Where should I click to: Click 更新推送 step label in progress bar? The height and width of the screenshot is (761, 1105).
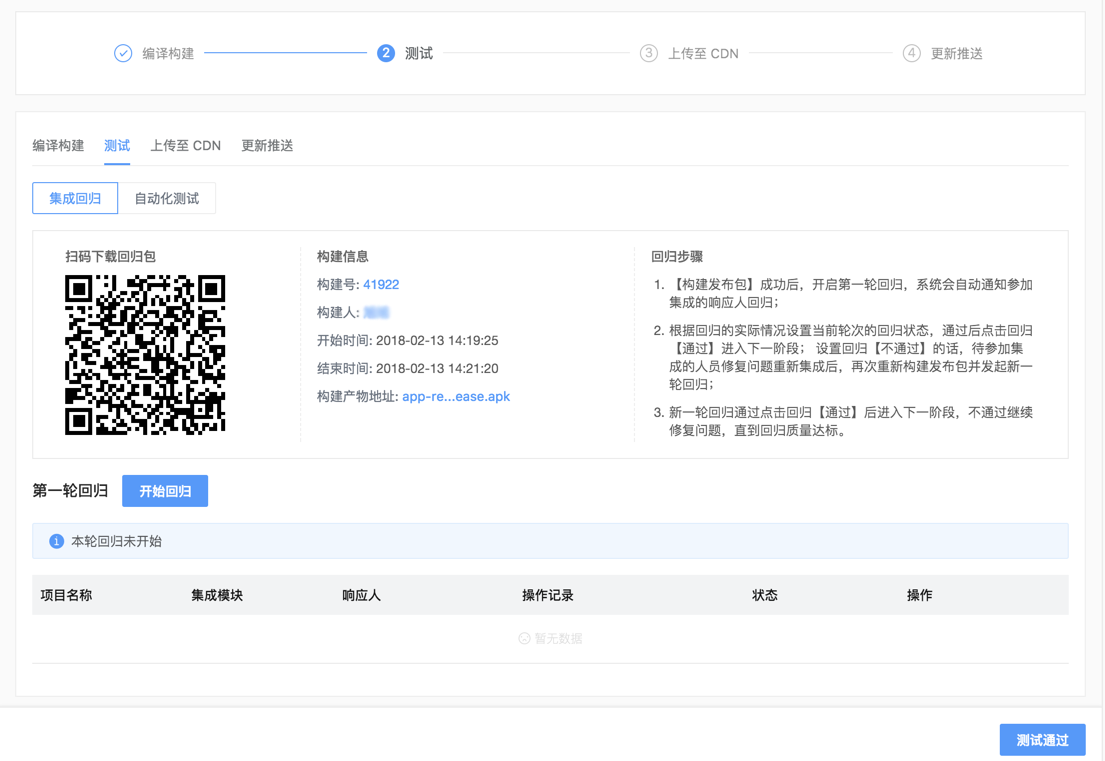tap(956, 54)
